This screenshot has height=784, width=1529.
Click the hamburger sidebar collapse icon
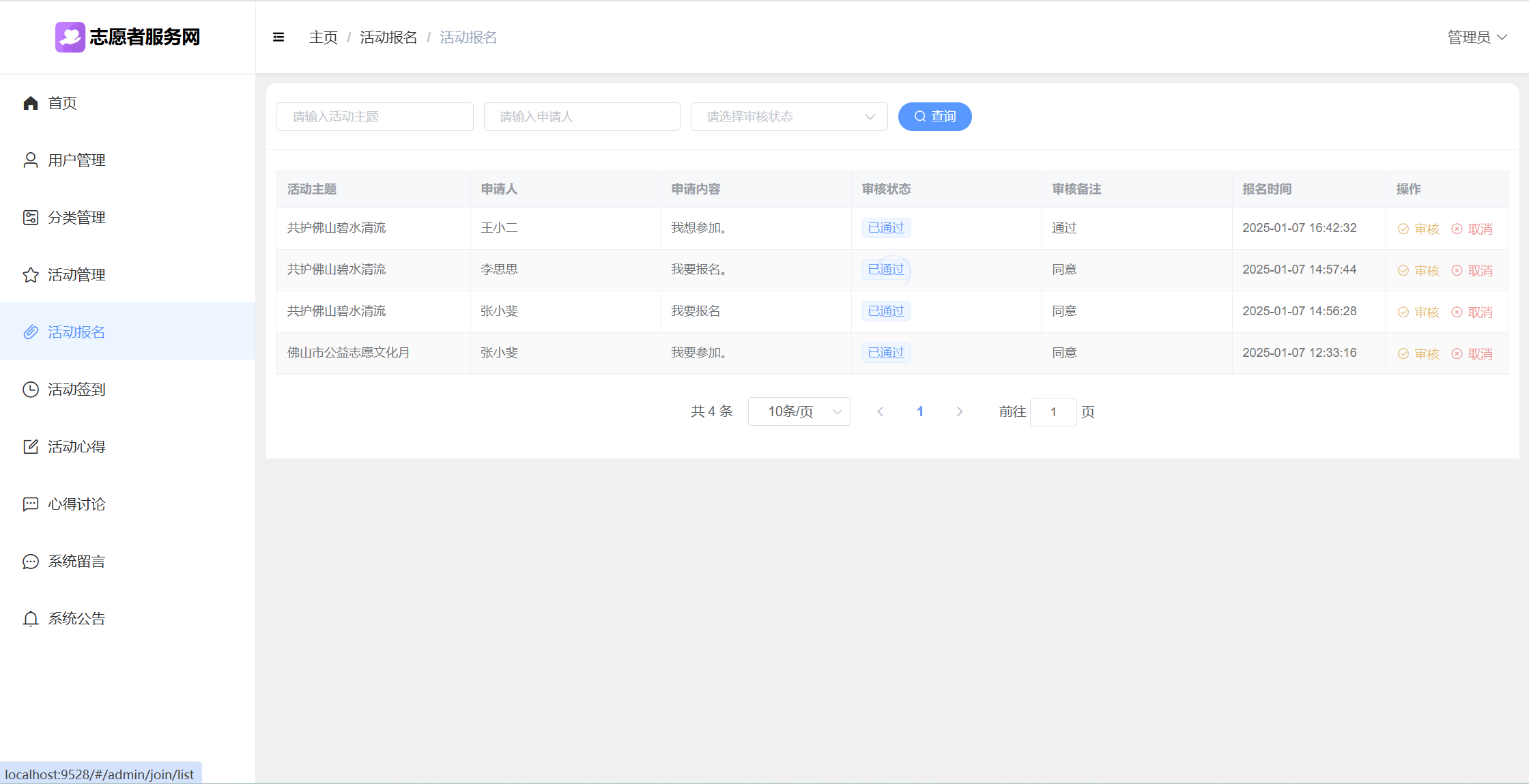(x=278, y=38)
